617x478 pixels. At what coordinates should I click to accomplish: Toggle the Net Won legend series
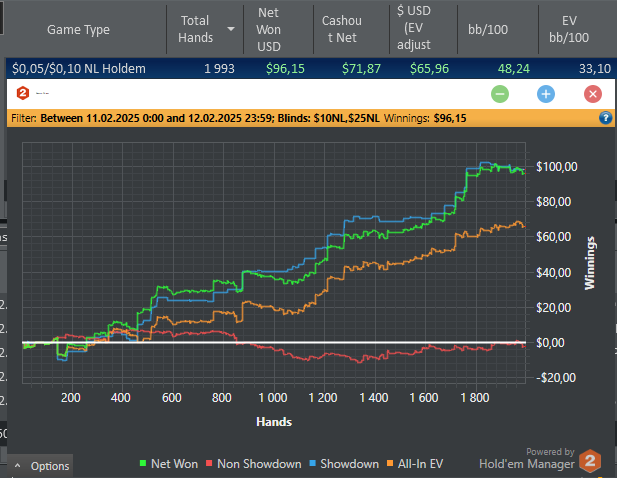point(169,464)
